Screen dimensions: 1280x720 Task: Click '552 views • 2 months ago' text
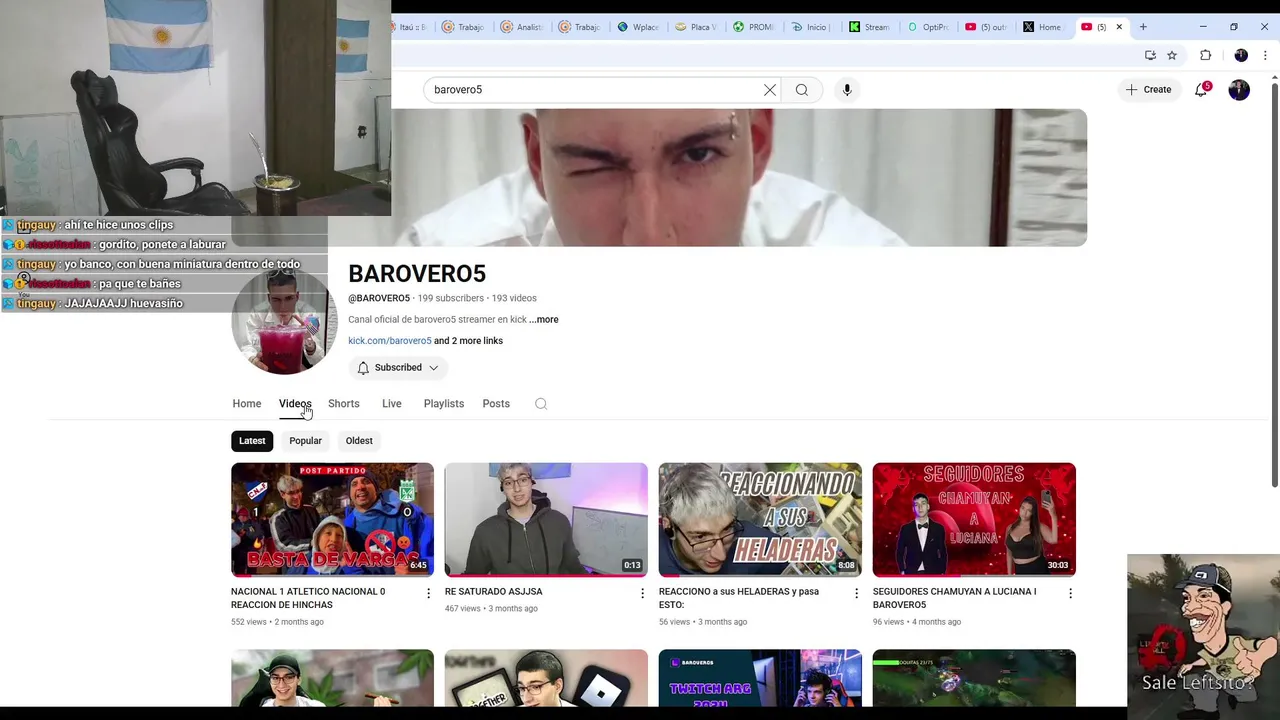277,622
